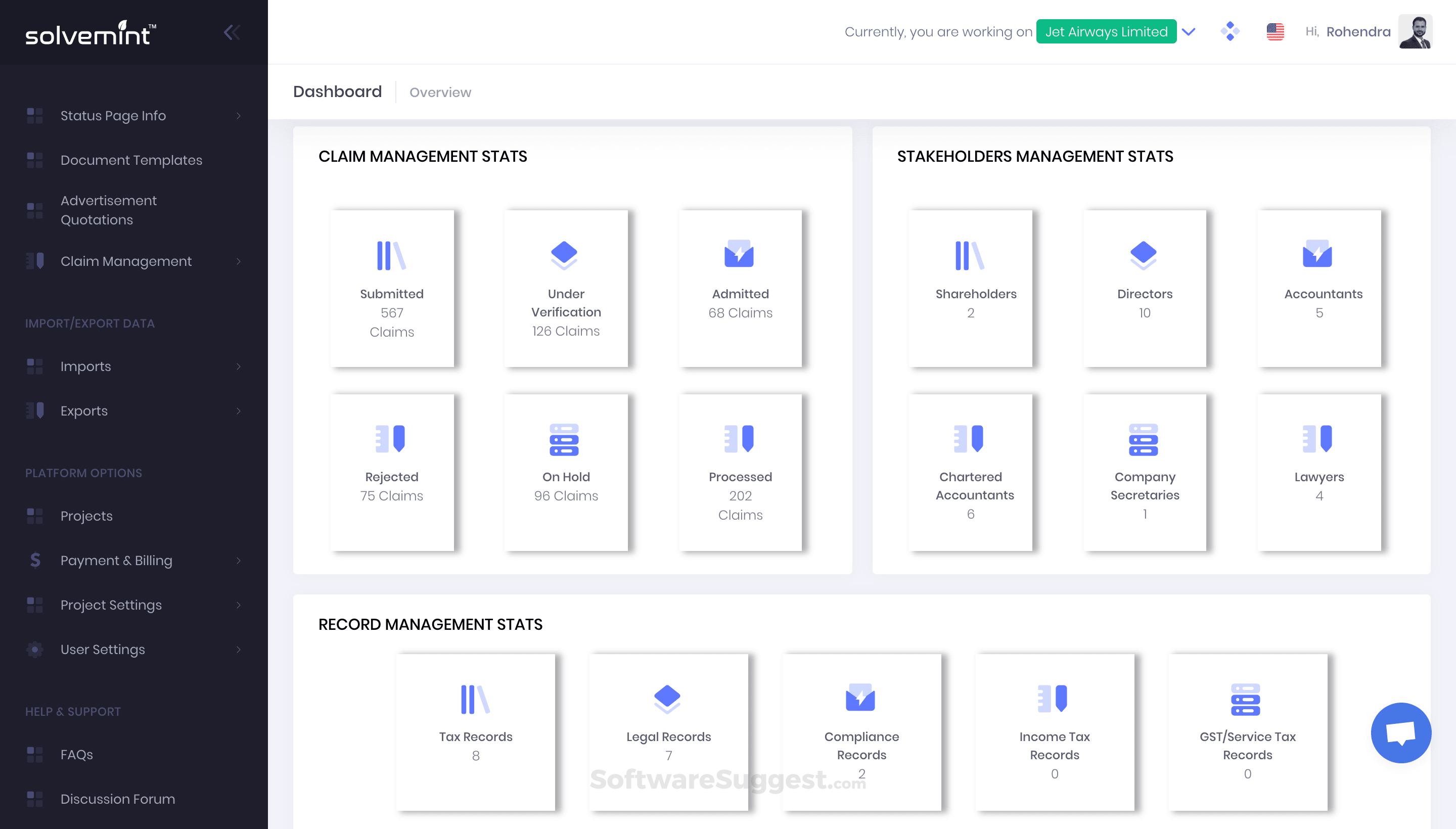Go to Projects in sidebar
Screen dimensions: 1456x829
(x=86, y=516)
